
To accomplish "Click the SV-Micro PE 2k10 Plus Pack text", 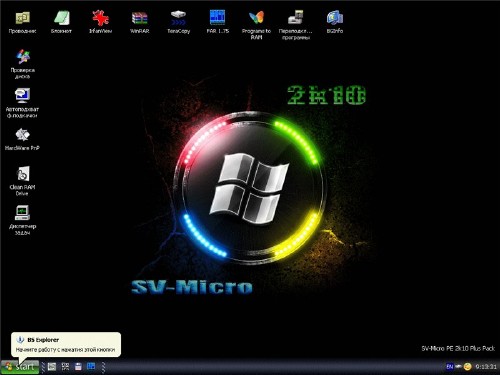I will coord(458,348).
